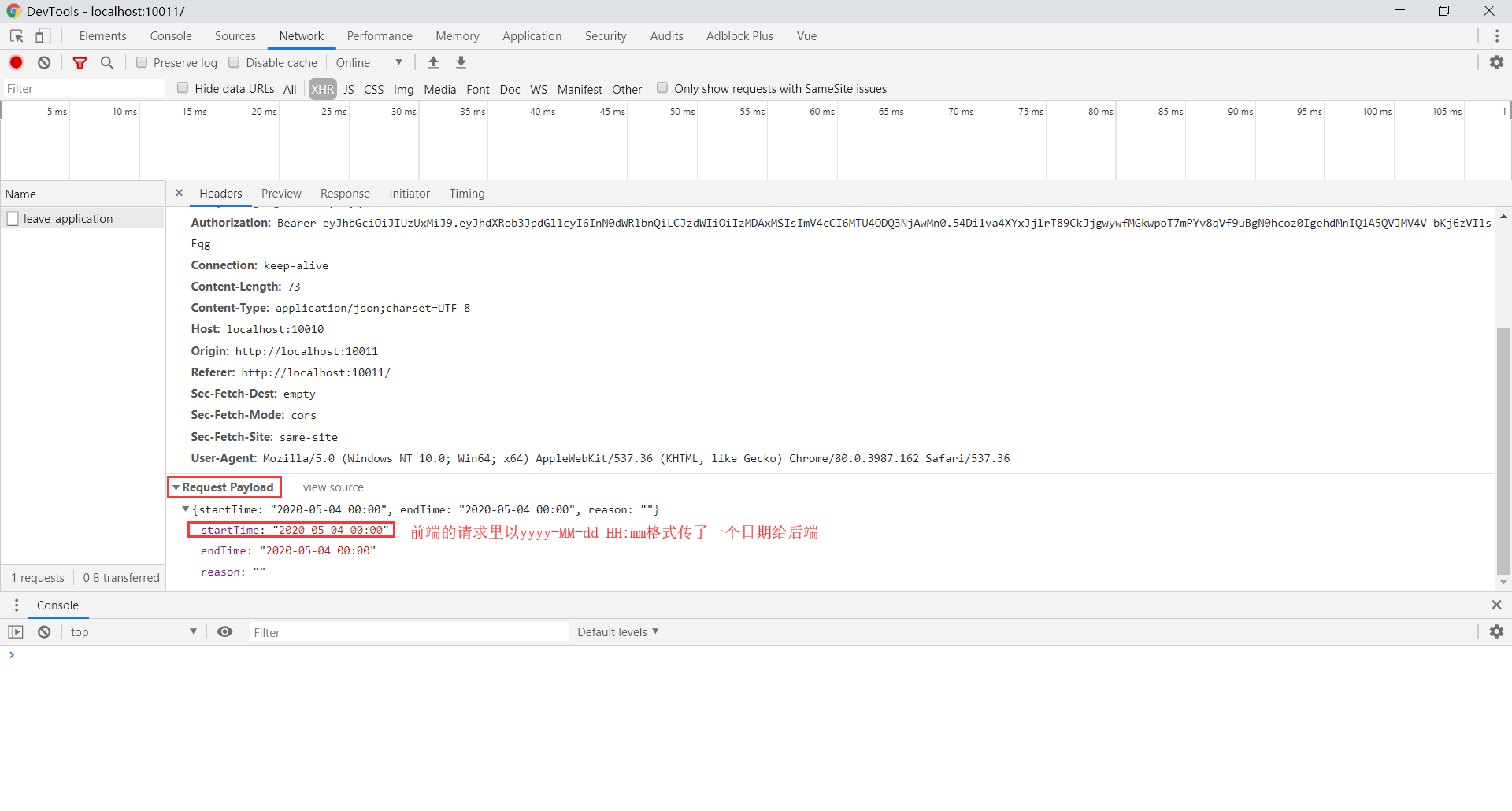
Task: Import a HAR file
Action: 433,62
